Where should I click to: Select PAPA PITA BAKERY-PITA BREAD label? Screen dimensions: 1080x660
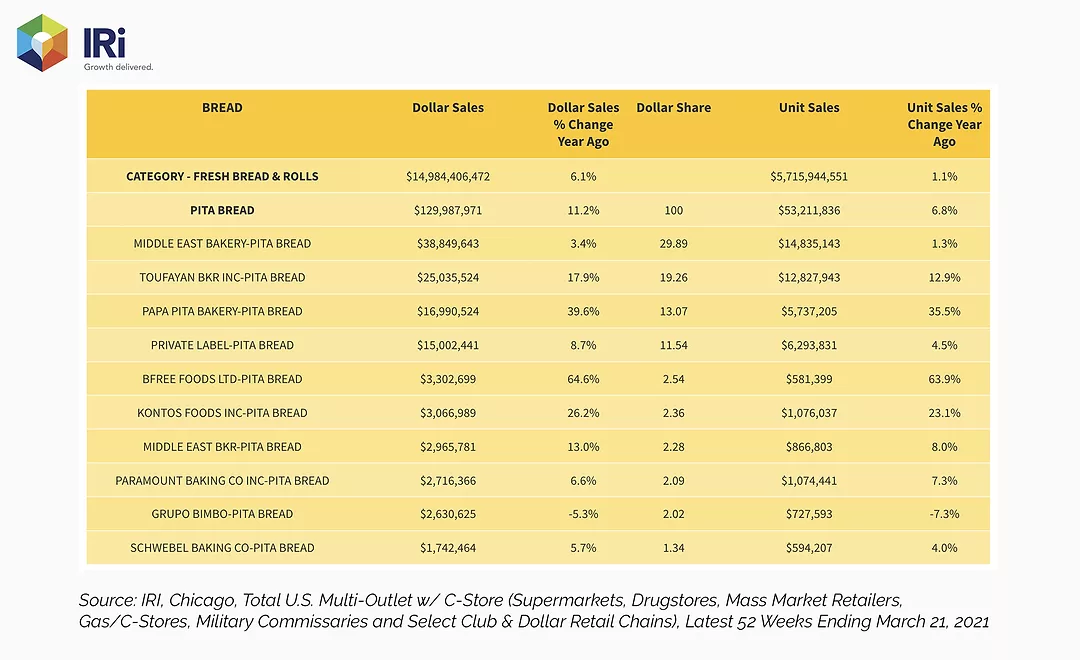222,311
